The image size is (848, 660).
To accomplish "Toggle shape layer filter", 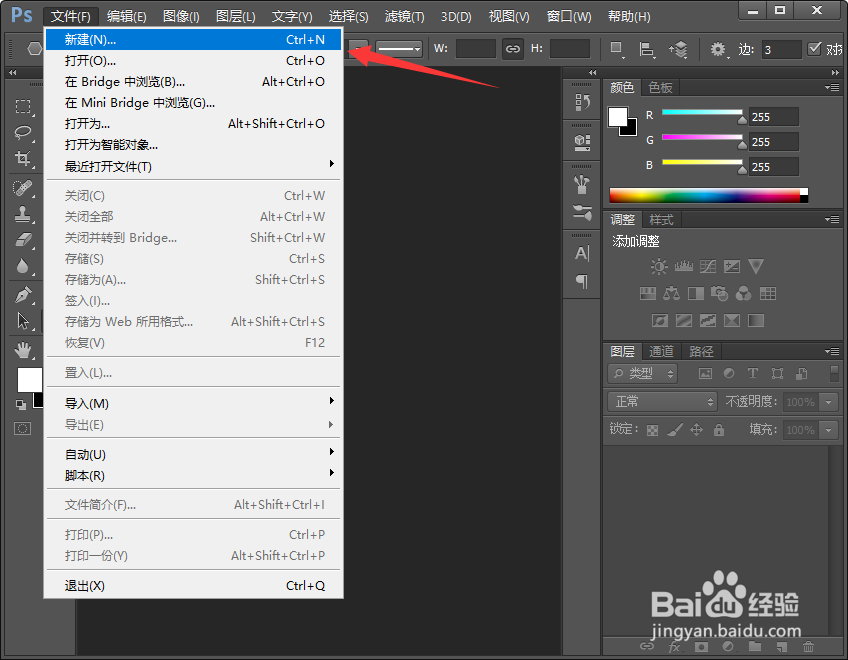I will (777, 373).
